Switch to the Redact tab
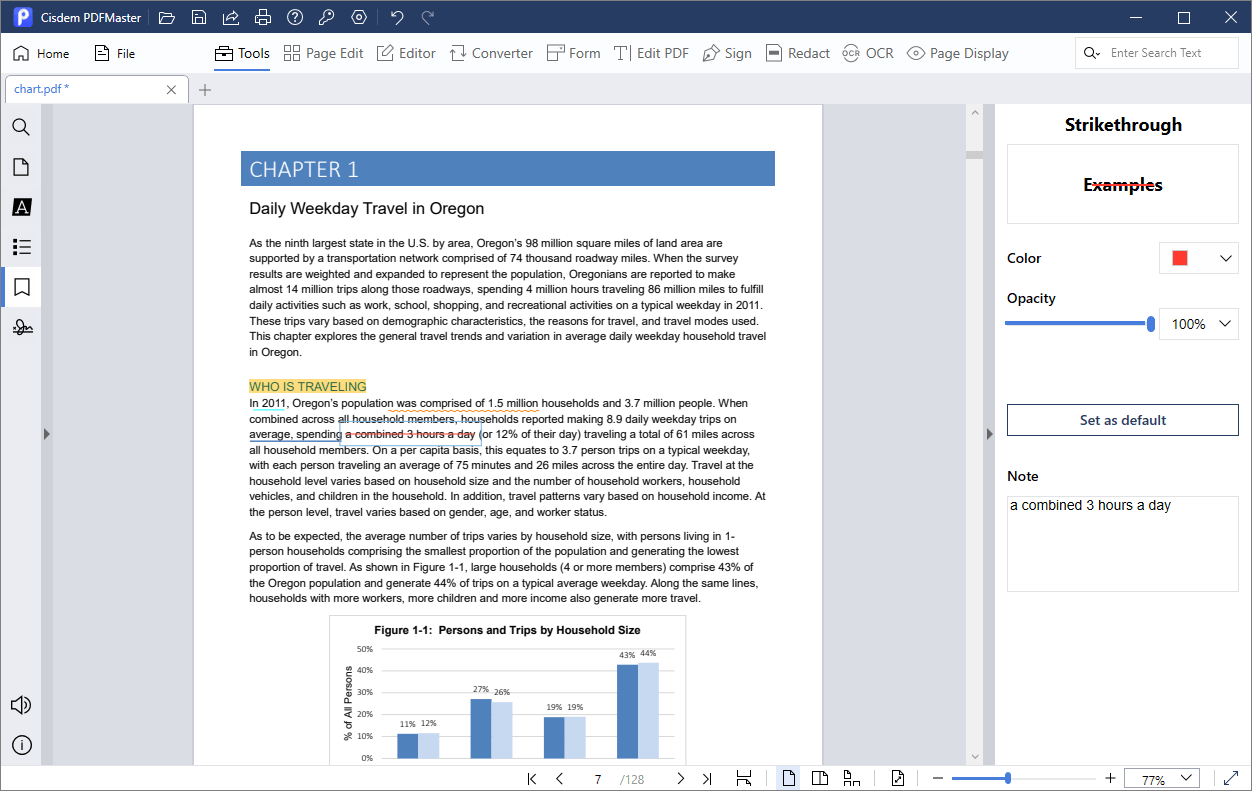Screen dimensions: 1252x791 pyautogui.click(x=798, y=53)
